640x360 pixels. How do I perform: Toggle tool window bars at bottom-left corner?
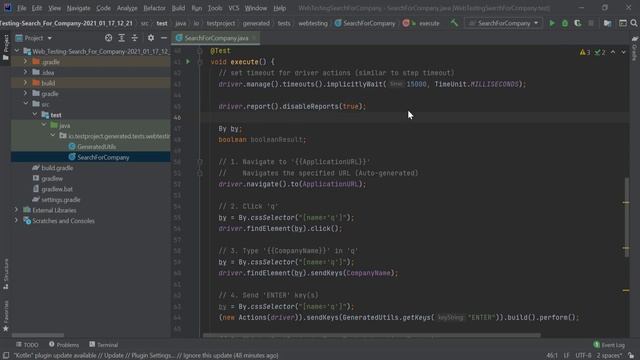point(6,356)
